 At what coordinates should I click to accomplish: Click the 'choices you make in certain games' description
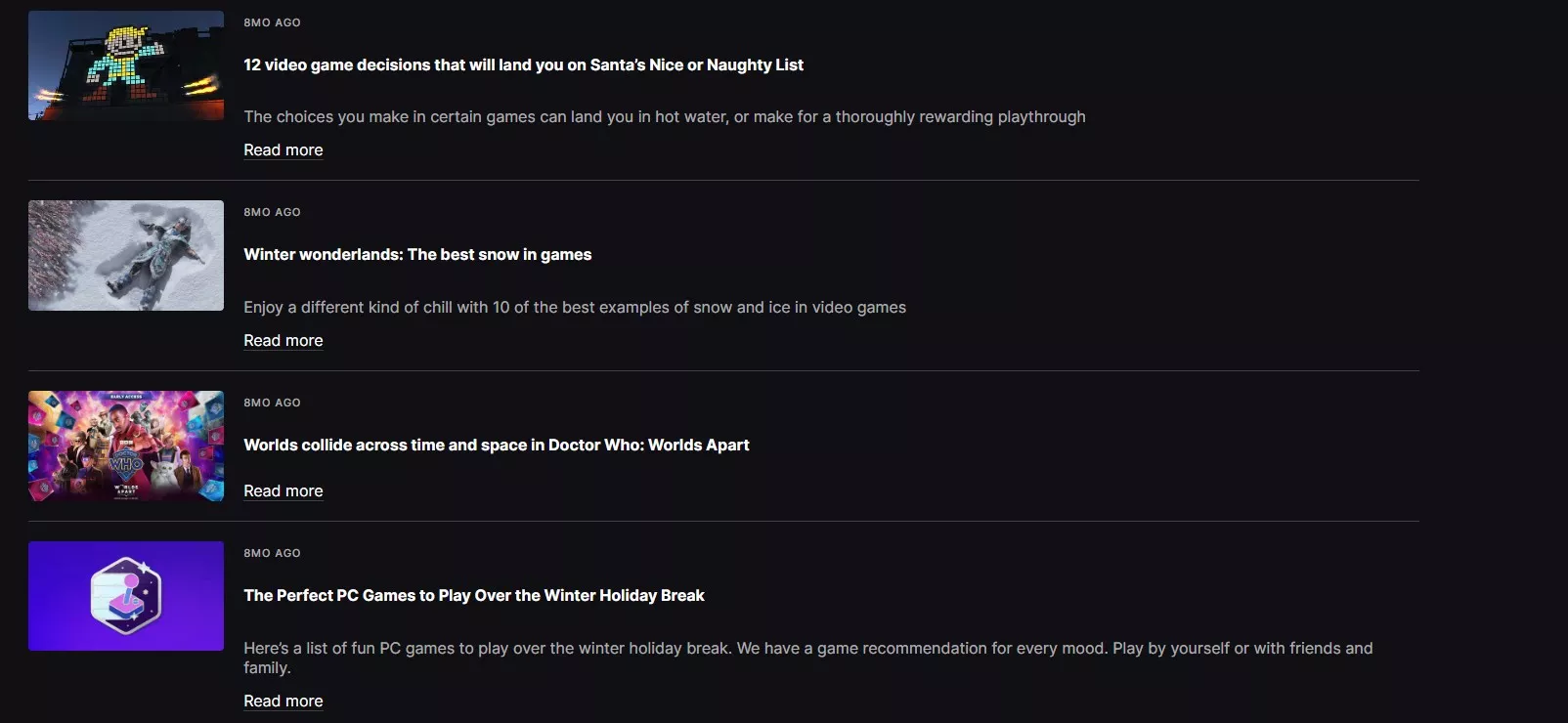(x=664, y=116)
